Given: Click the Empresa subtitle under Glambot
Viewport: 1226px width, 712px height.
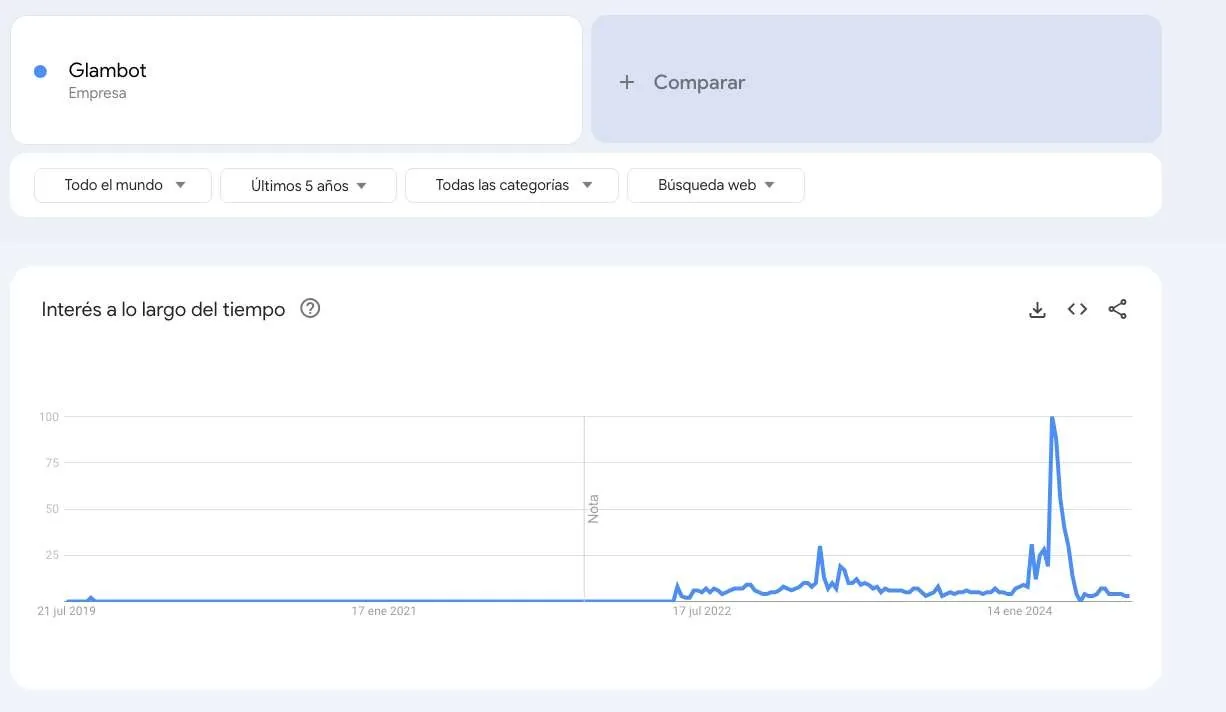Looking at the screenshot, I should click(97, 93).
